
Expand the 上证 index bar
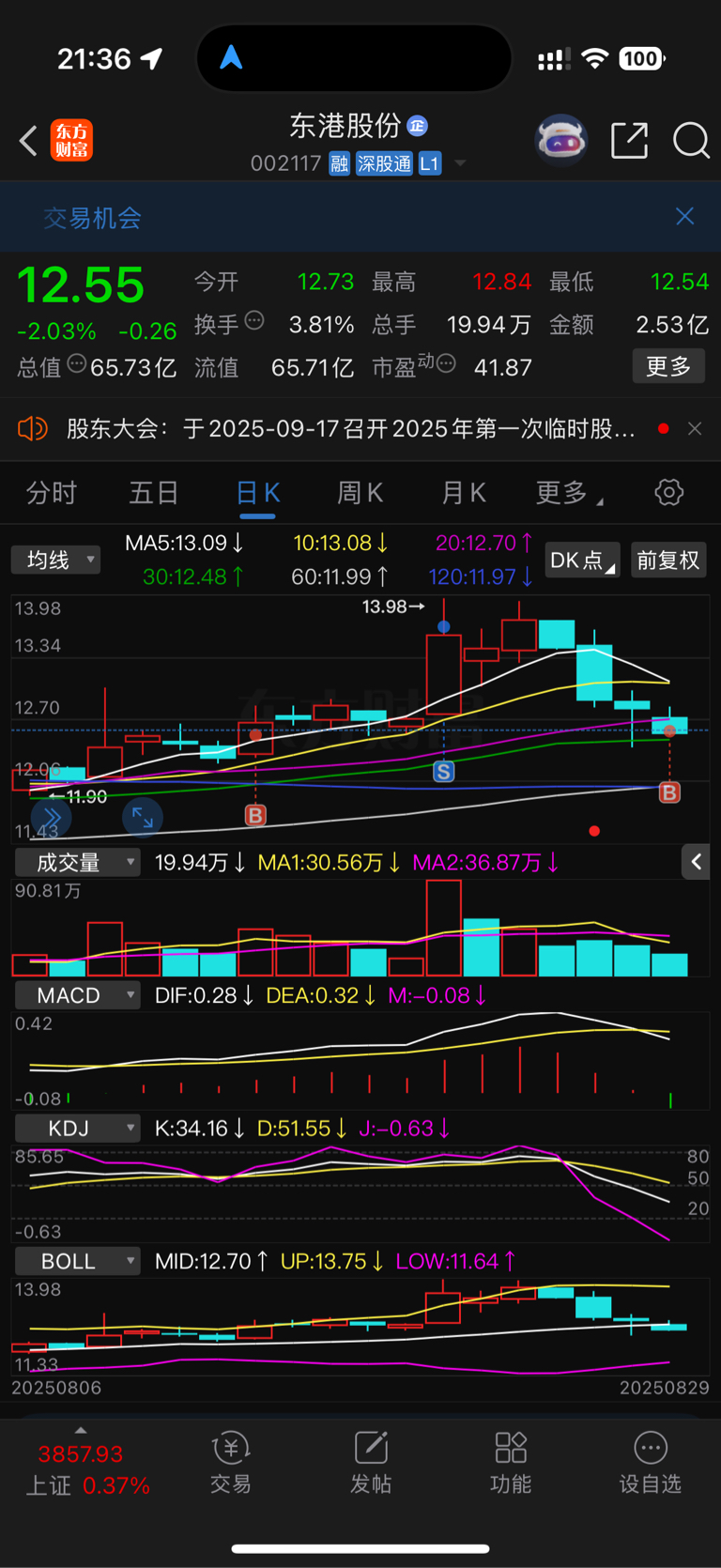[81, 1430]
